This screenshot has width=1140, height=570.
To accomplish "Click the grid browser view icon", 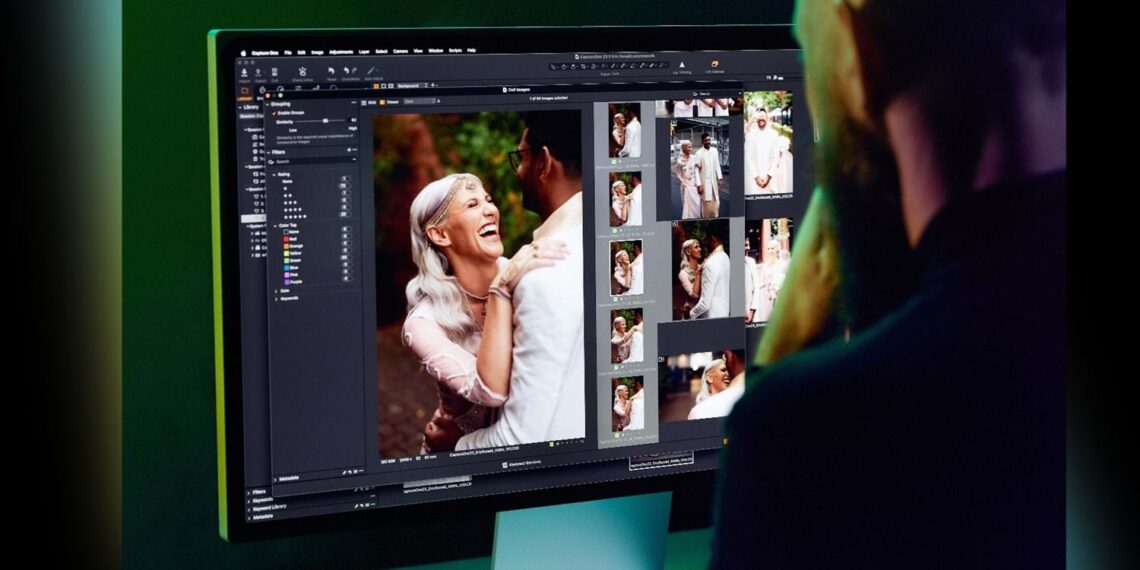I will [x=376, y=86].
